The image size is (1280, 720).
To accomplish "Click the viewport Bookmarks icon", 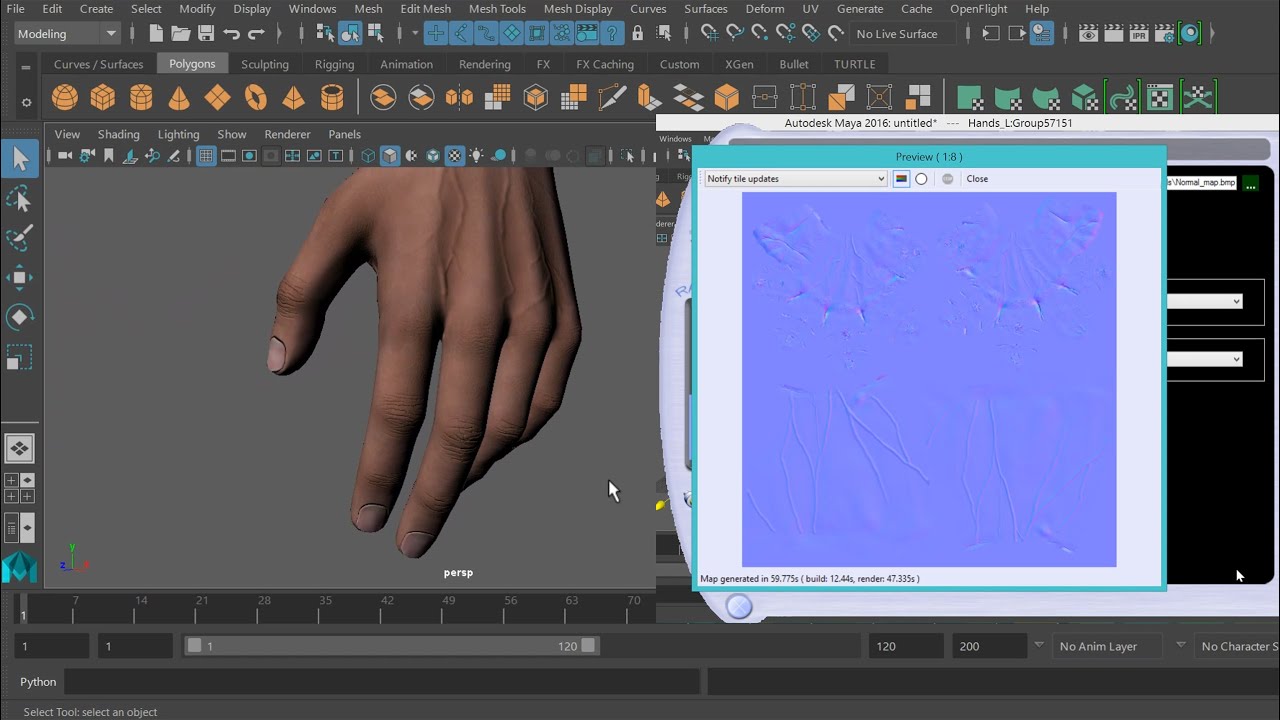I will pos(109,155).
